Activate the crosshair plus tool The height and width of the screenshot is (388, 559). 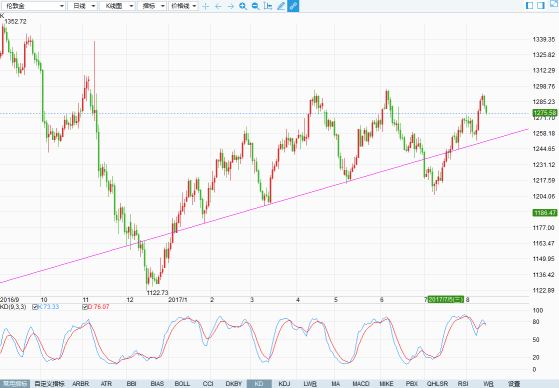click(x=205, y=6)
